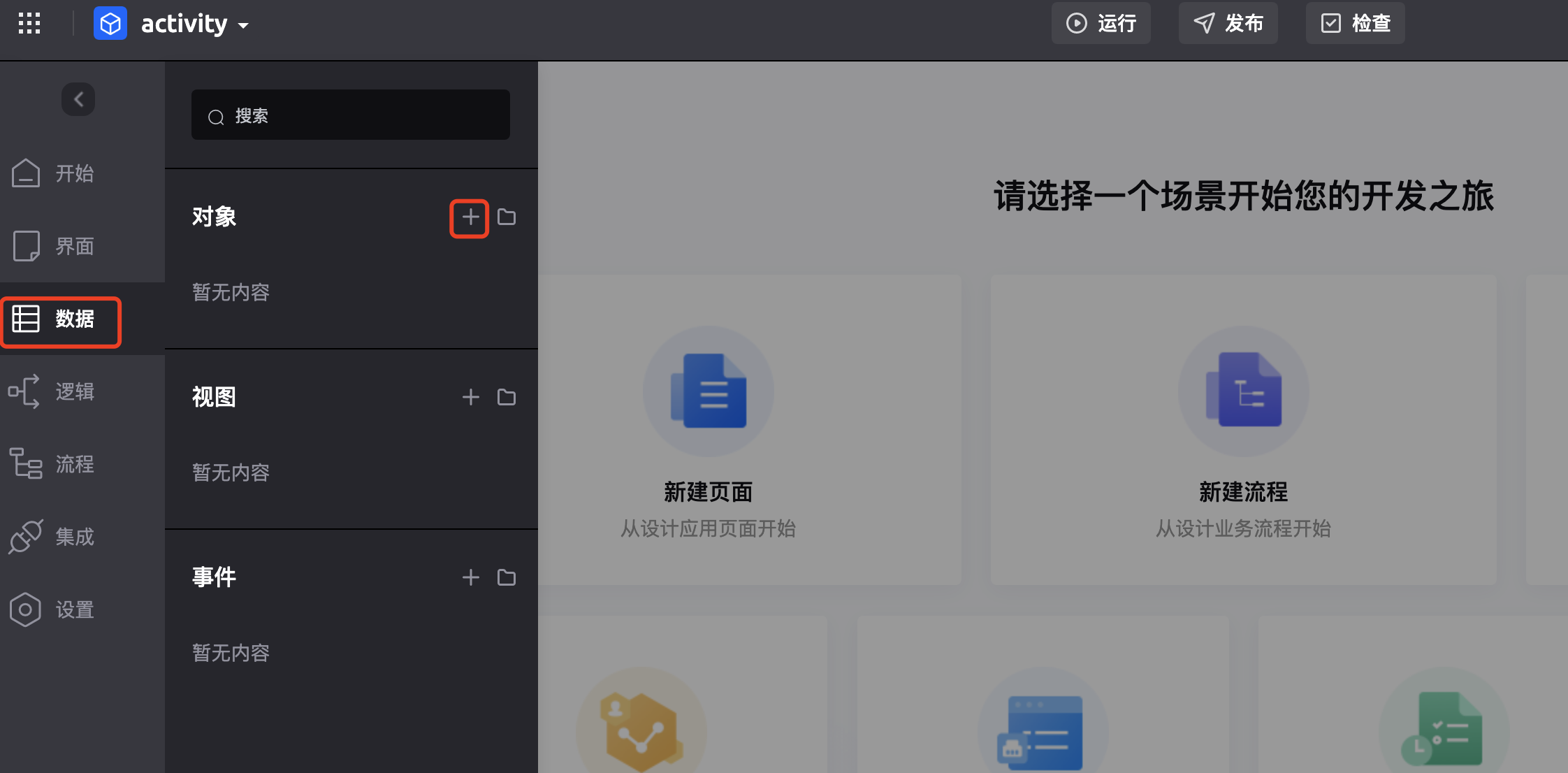Open the 流程 process section icon
1568x773 pixels.
pos(25,464)
